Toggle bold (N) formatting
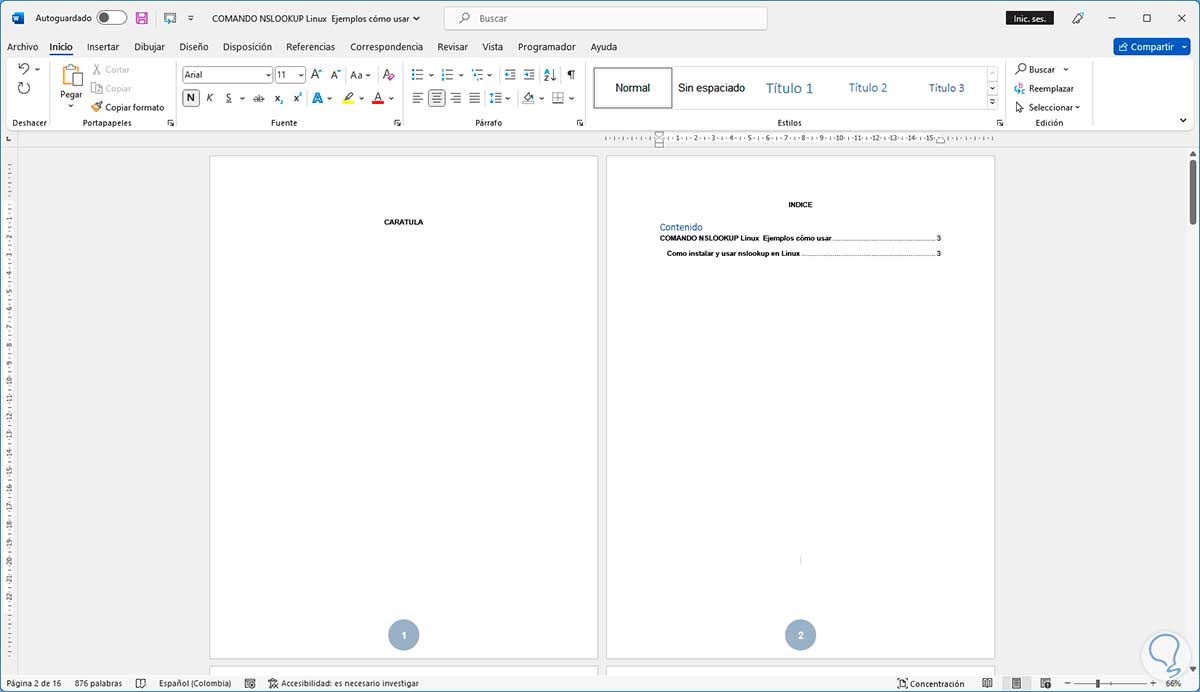The image size is (1200, 692). click(191, 98)
